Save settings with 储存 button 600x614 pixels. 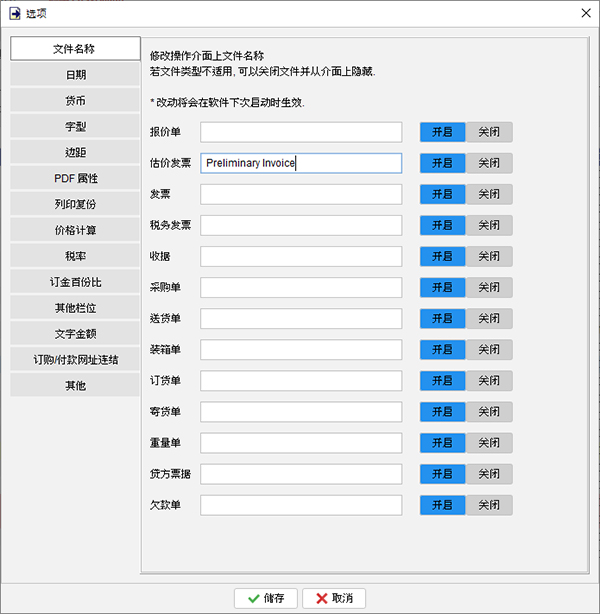tap(266, 598)
